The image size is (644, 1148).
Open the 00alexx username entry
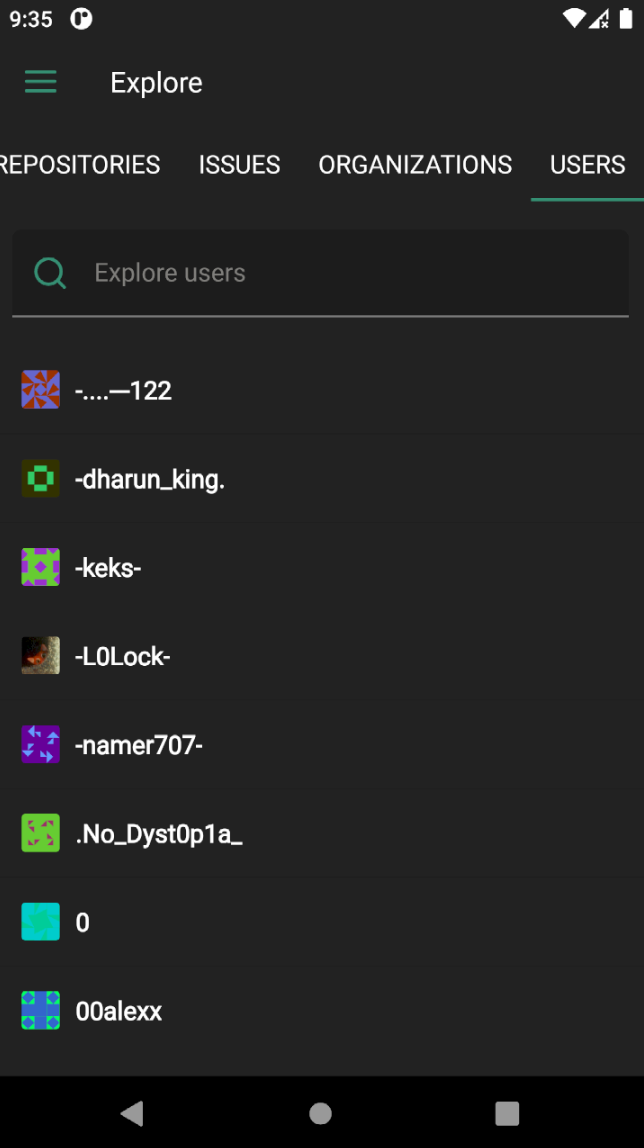point(119,1011)
